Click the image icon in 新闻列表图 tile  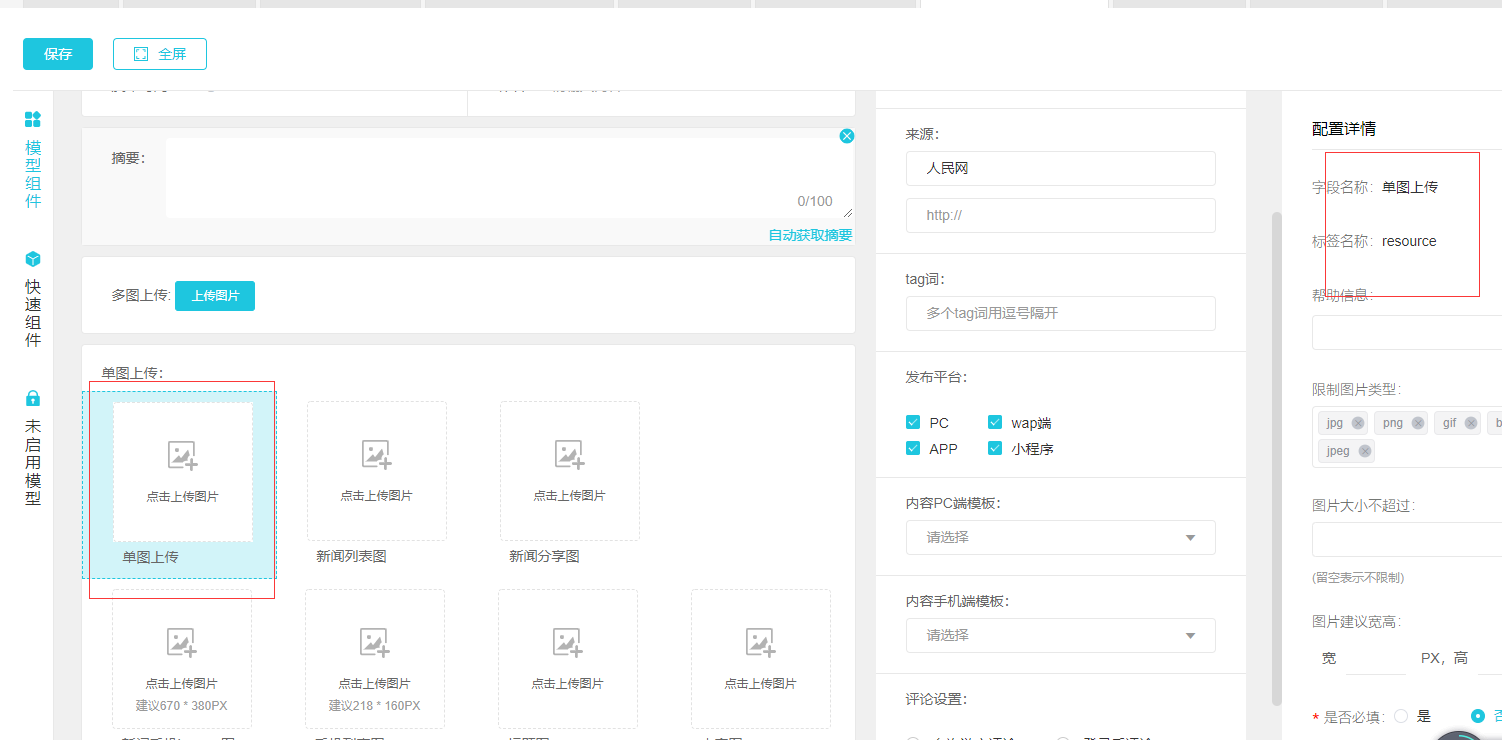pyautogui.click(x=376, y=455)
